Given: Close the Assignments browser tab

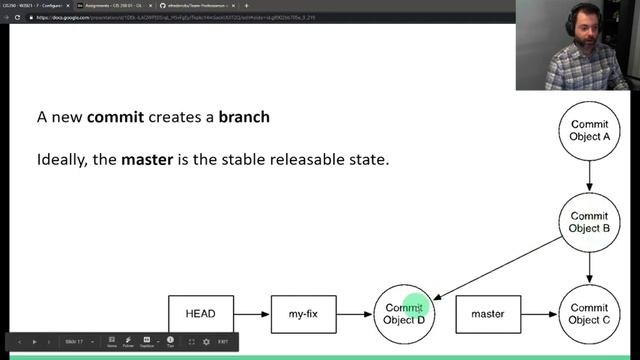Looking at the screenshot, I should coord(150,6).
